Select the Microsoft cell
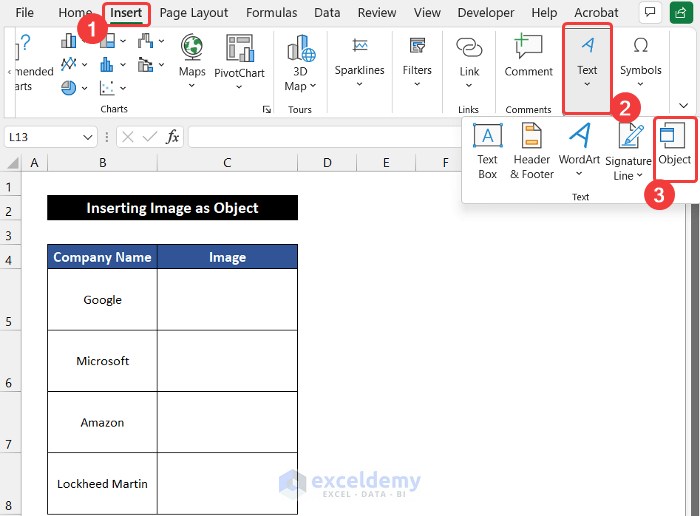The height and width of the screenshot is (516, 700). (102, 361)
